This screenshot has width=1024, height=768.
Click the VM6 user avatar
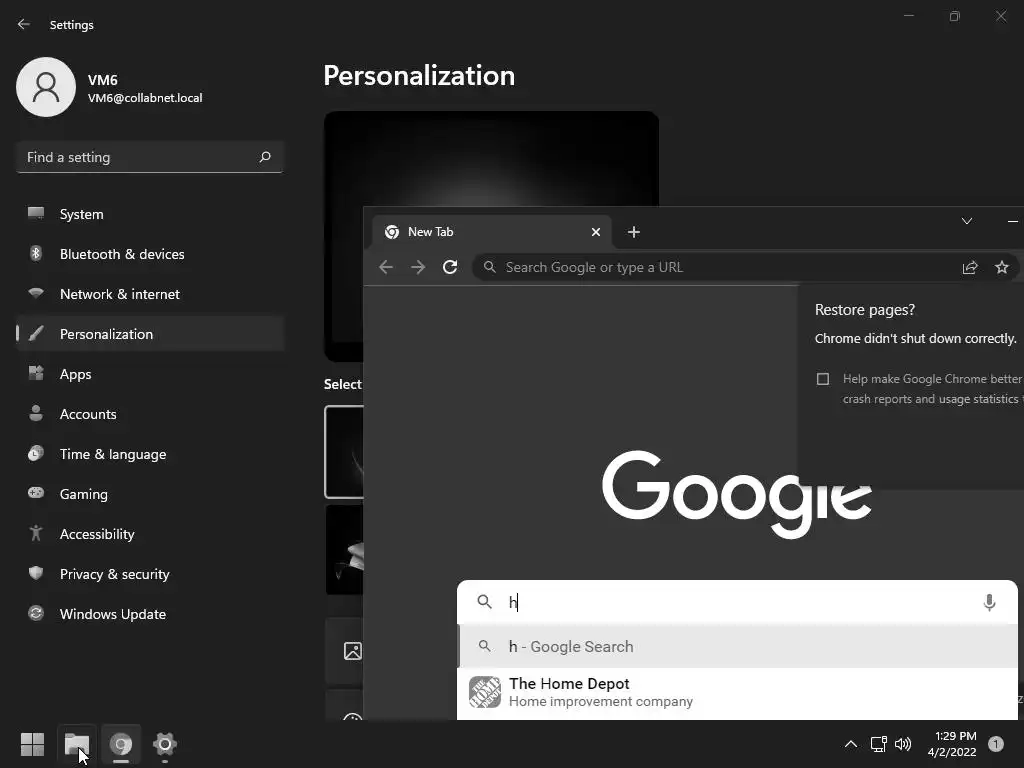[46, 87]
